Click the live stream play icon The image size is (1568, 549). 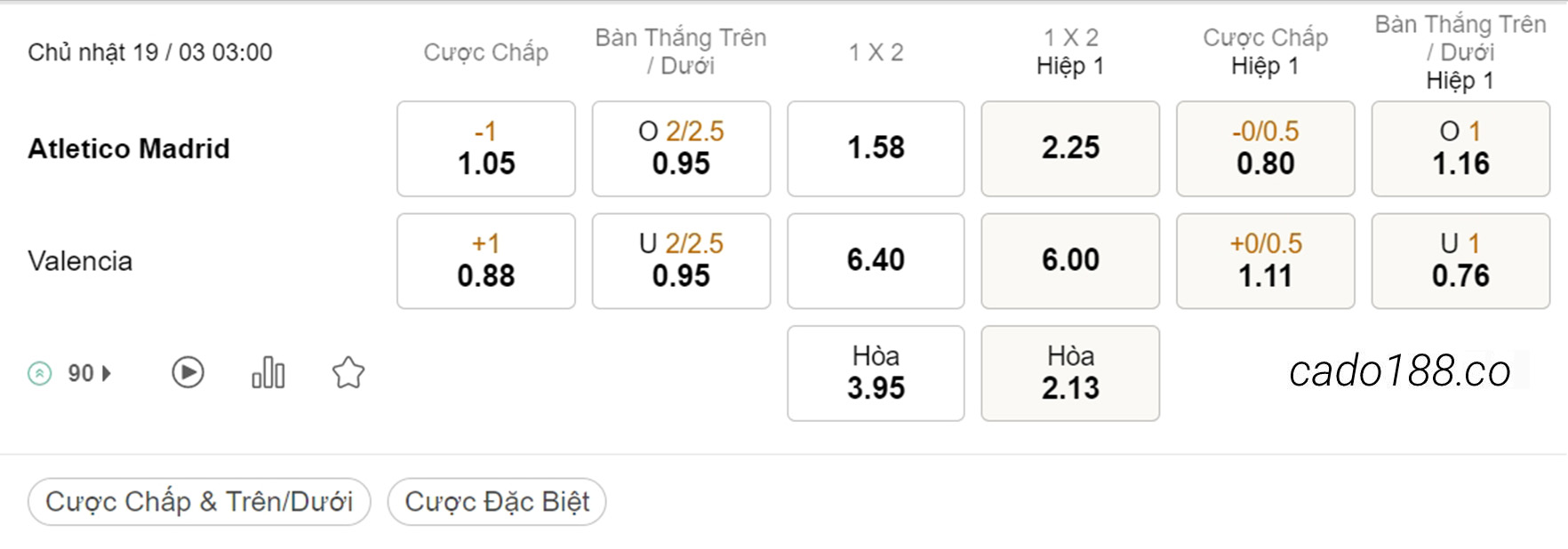click(188, 372)
